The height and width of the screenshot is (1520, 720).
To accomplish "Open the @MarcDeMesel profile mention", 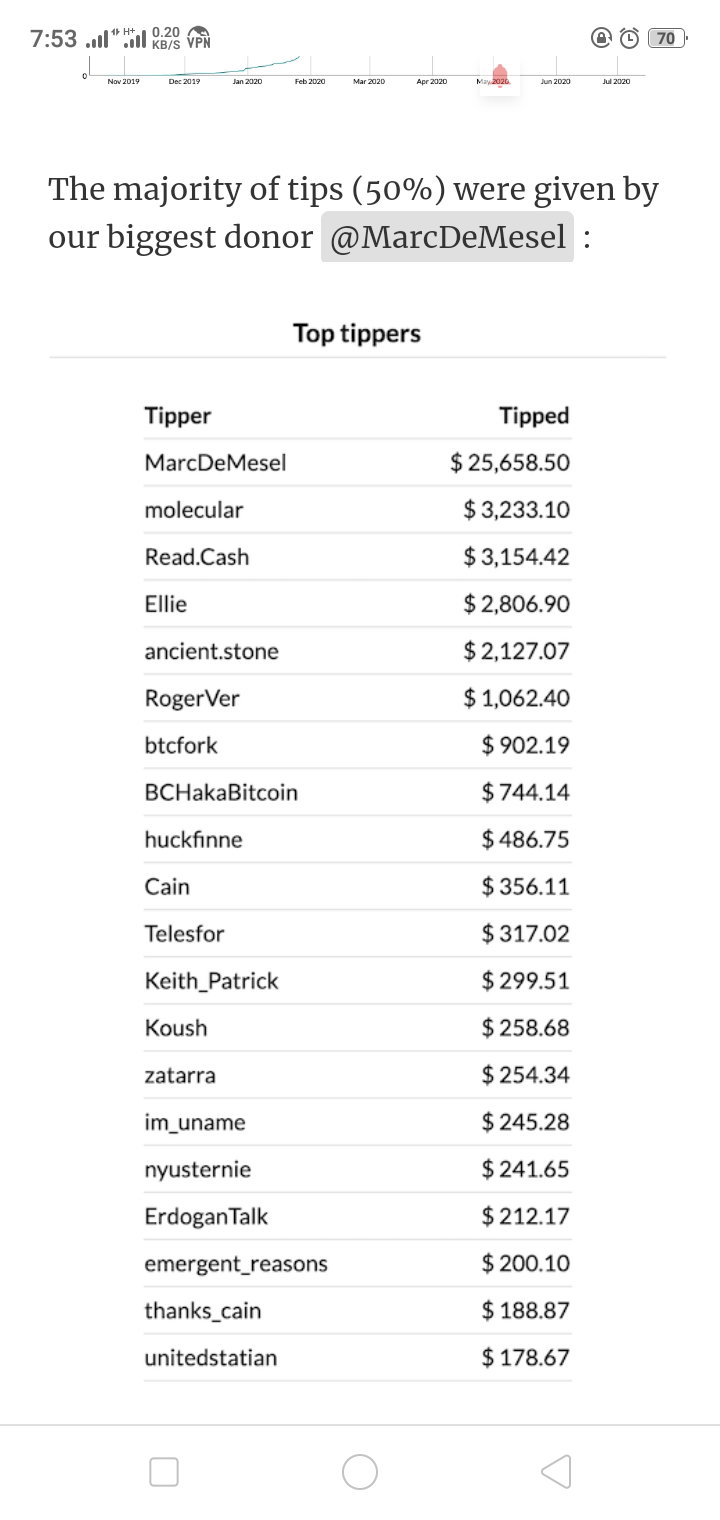I will tap(447, 237).
